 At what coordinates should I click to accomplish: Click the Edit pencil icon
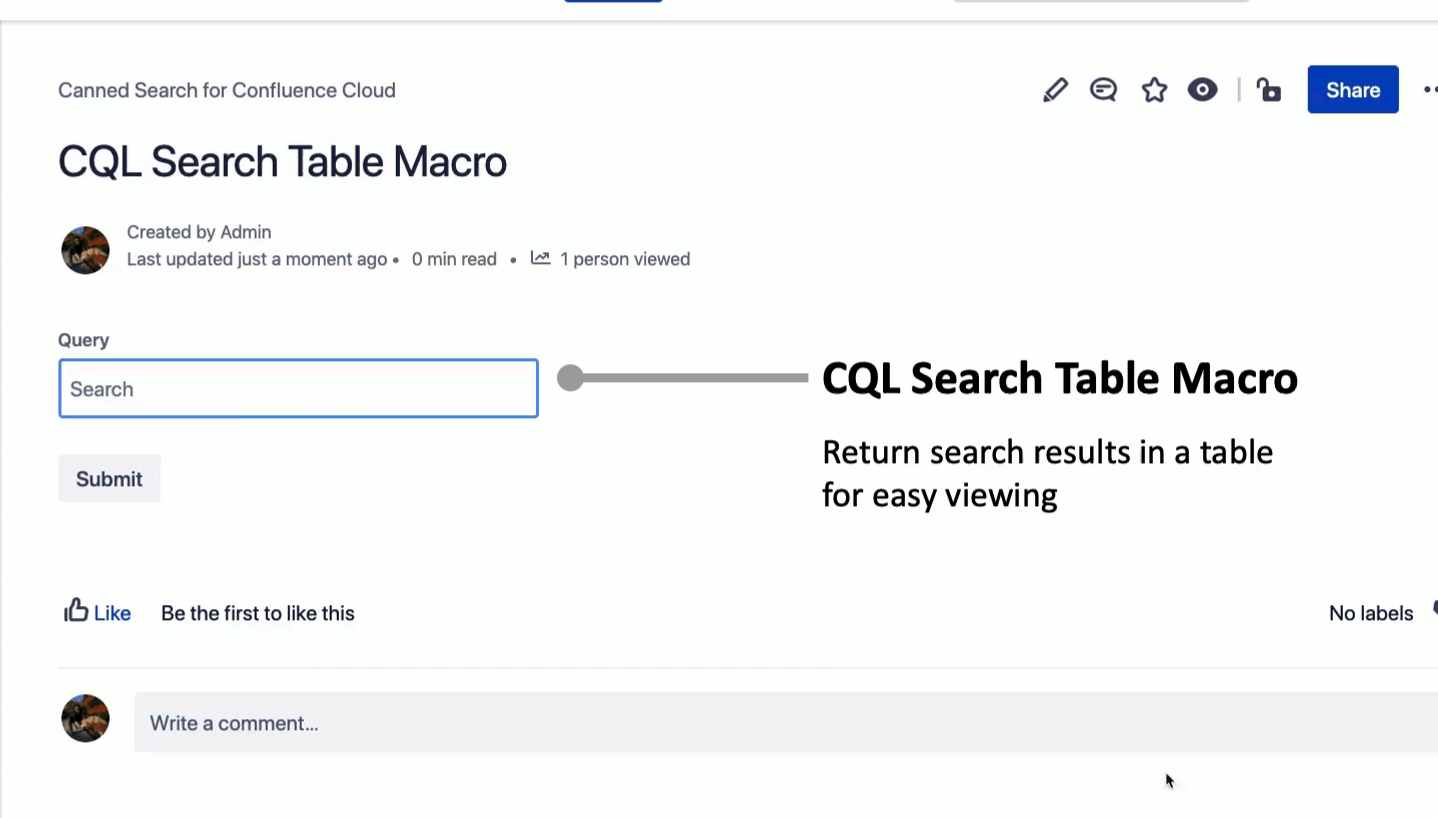click(x=1055, y=90)
